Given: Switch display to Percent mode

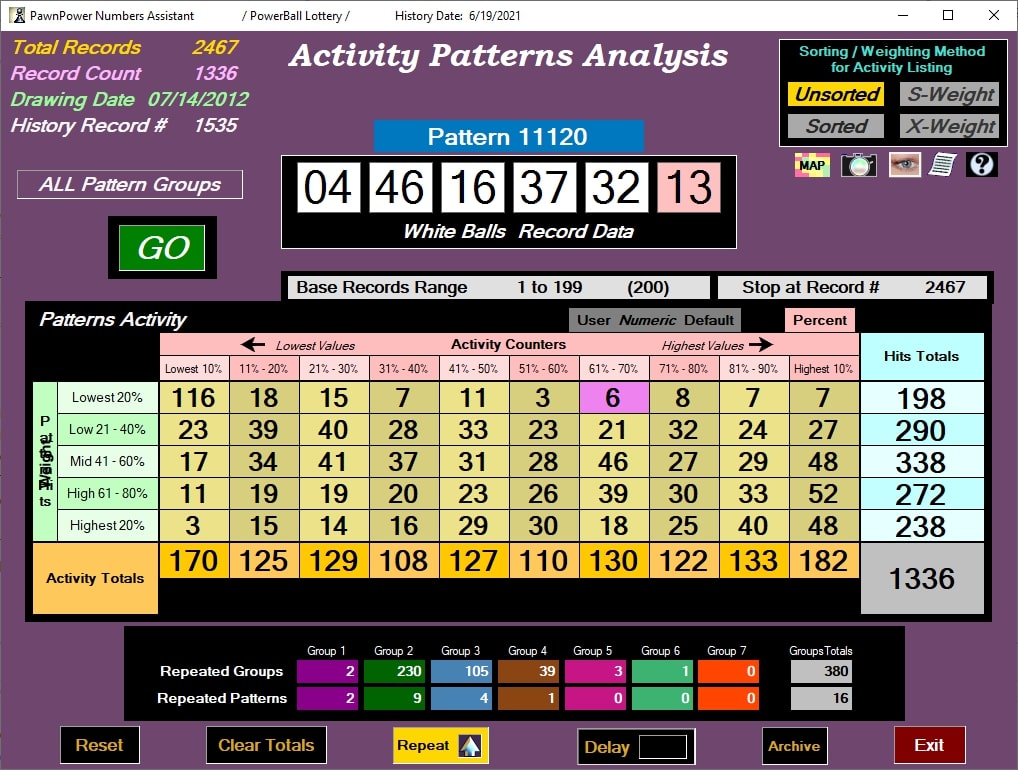Looking at the screenshot, I should point(819,320).
